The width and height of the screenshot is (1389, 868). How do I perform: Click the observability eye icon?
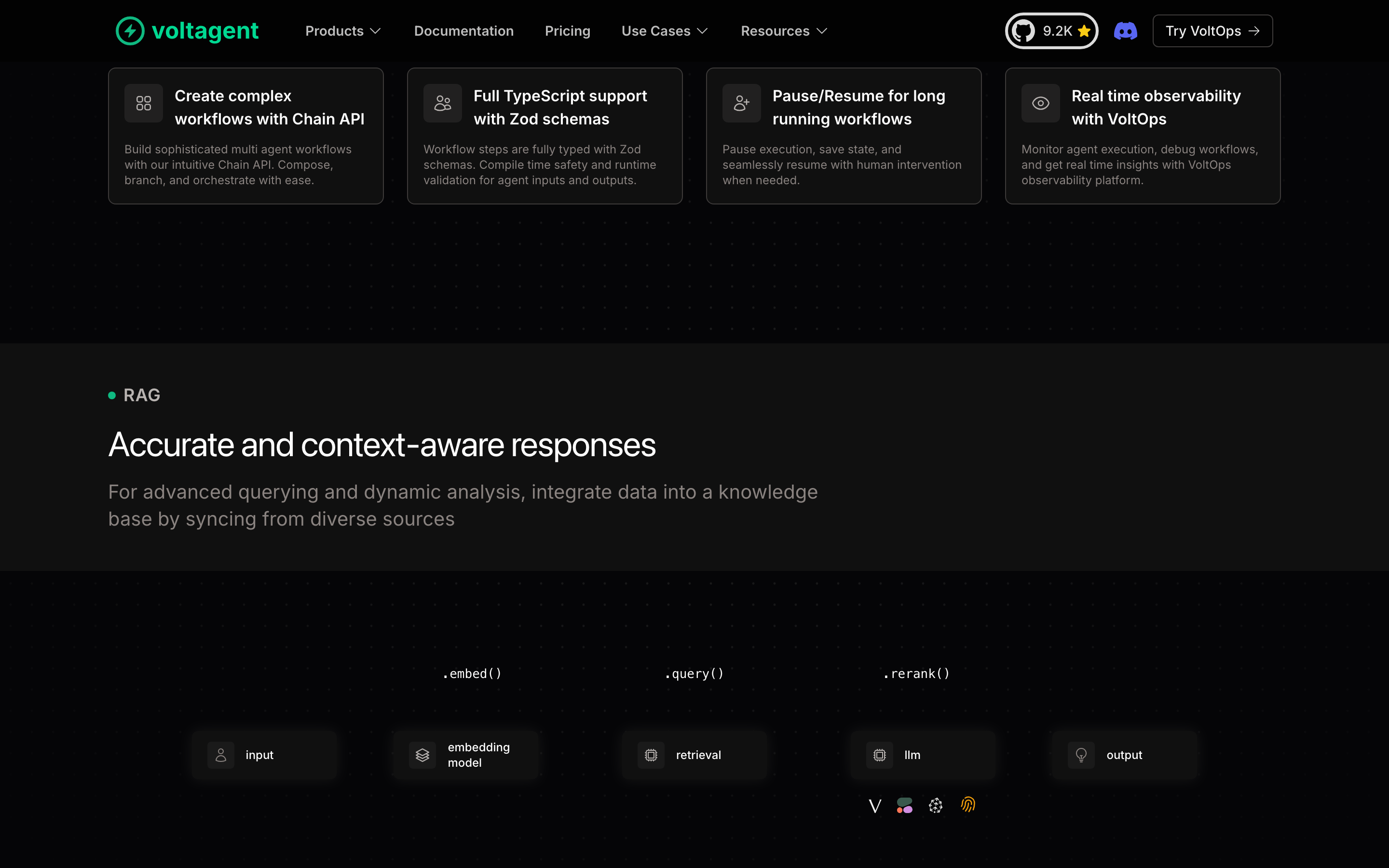1041,103
